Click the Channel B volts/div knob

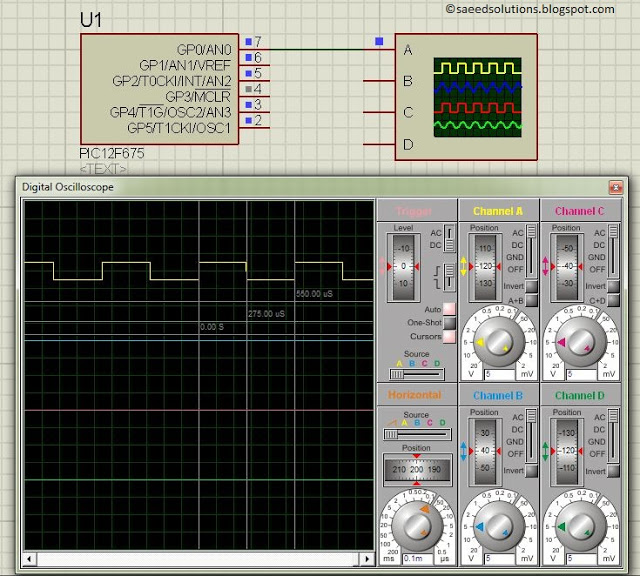click(498, 527)
